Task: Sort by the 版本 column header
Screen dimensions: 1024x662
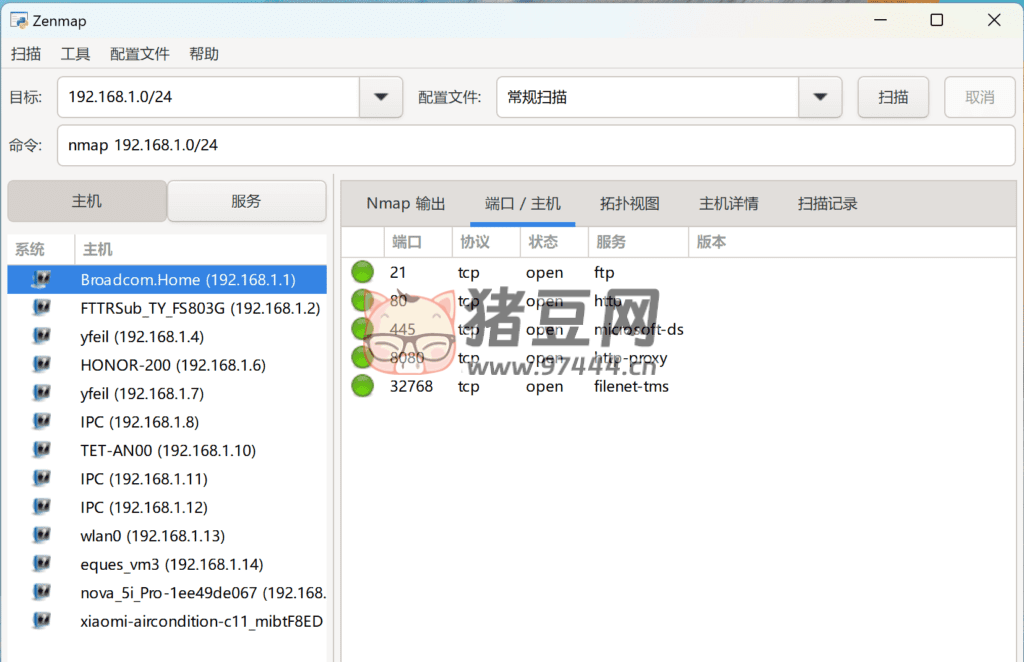Action: pos(852,242)
